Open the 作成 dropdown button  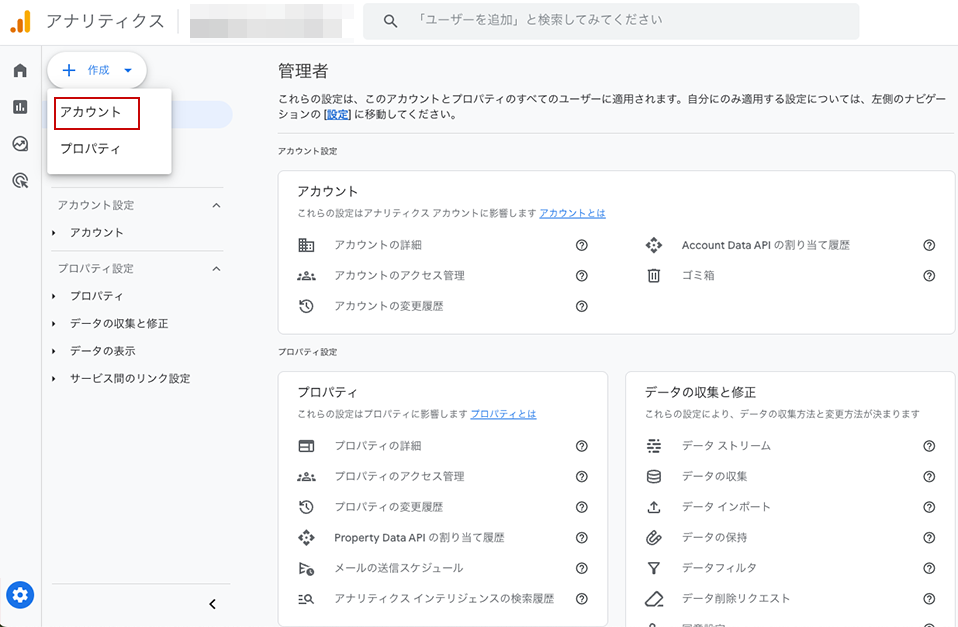point(97,70)
